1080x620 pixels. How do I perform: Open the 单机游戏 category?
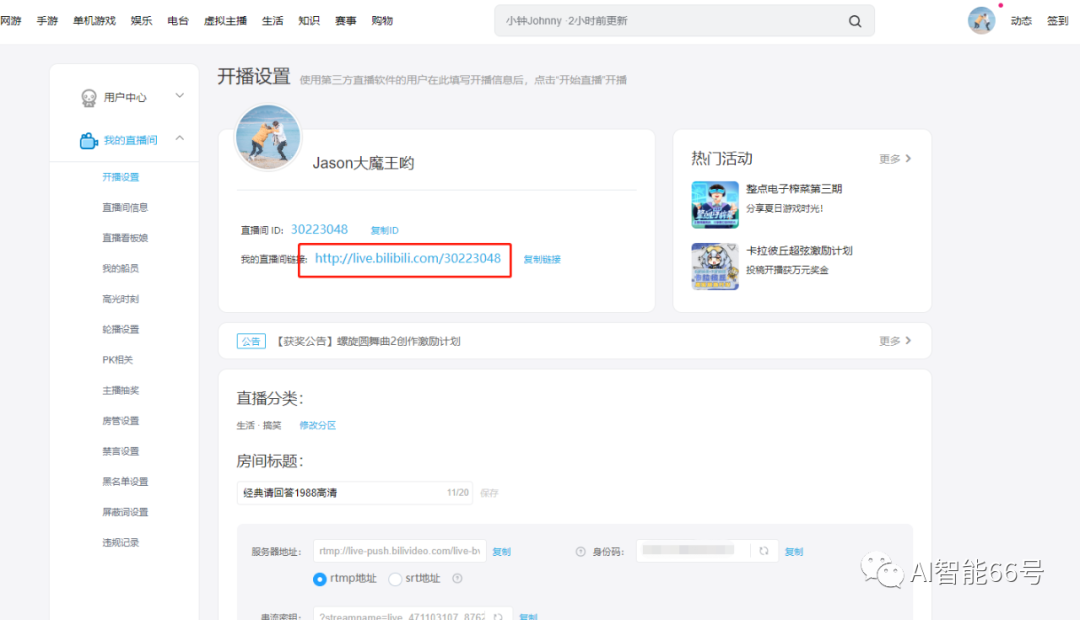(94, 21)
